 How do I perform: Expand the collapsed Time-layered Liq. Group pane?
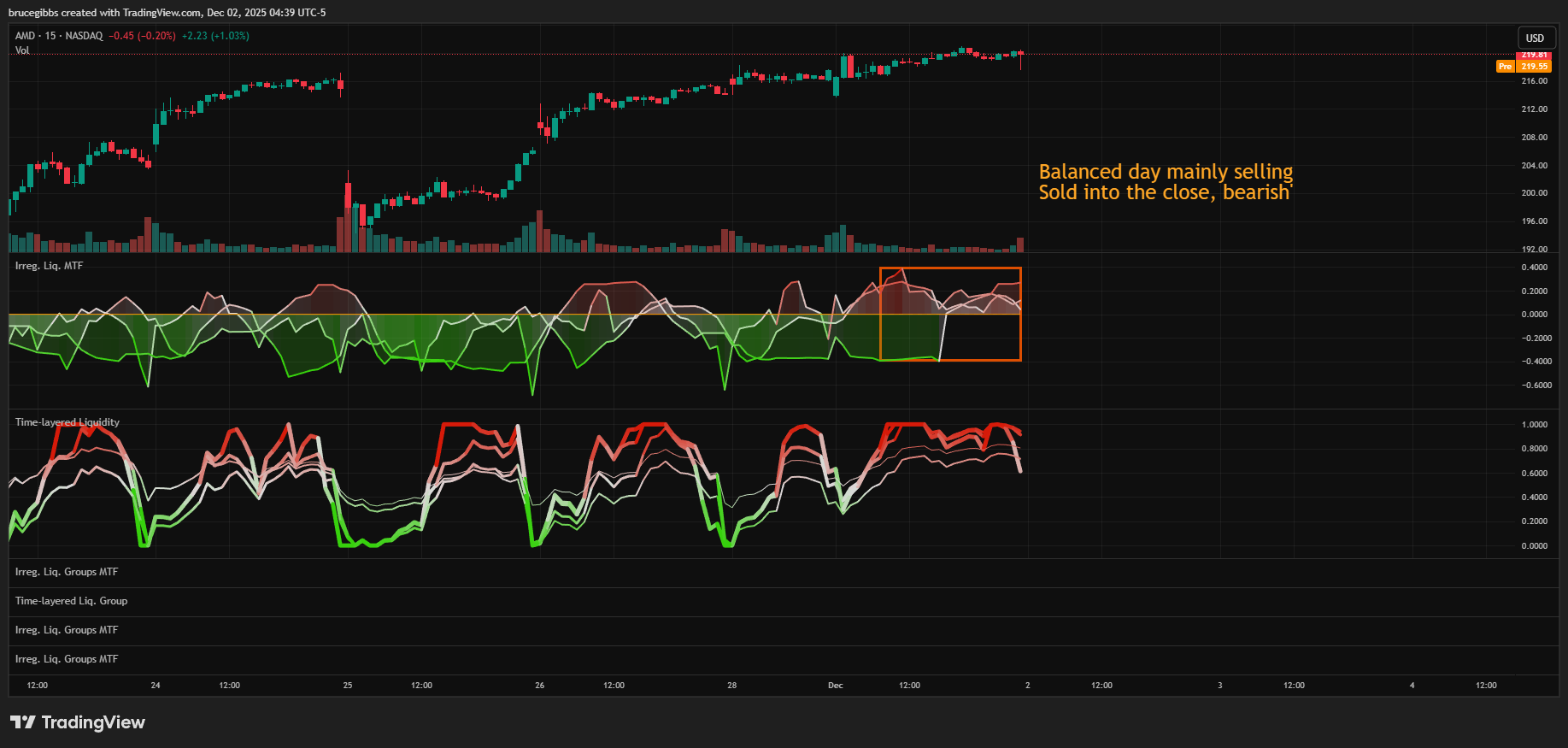click(x=71, y=601)
